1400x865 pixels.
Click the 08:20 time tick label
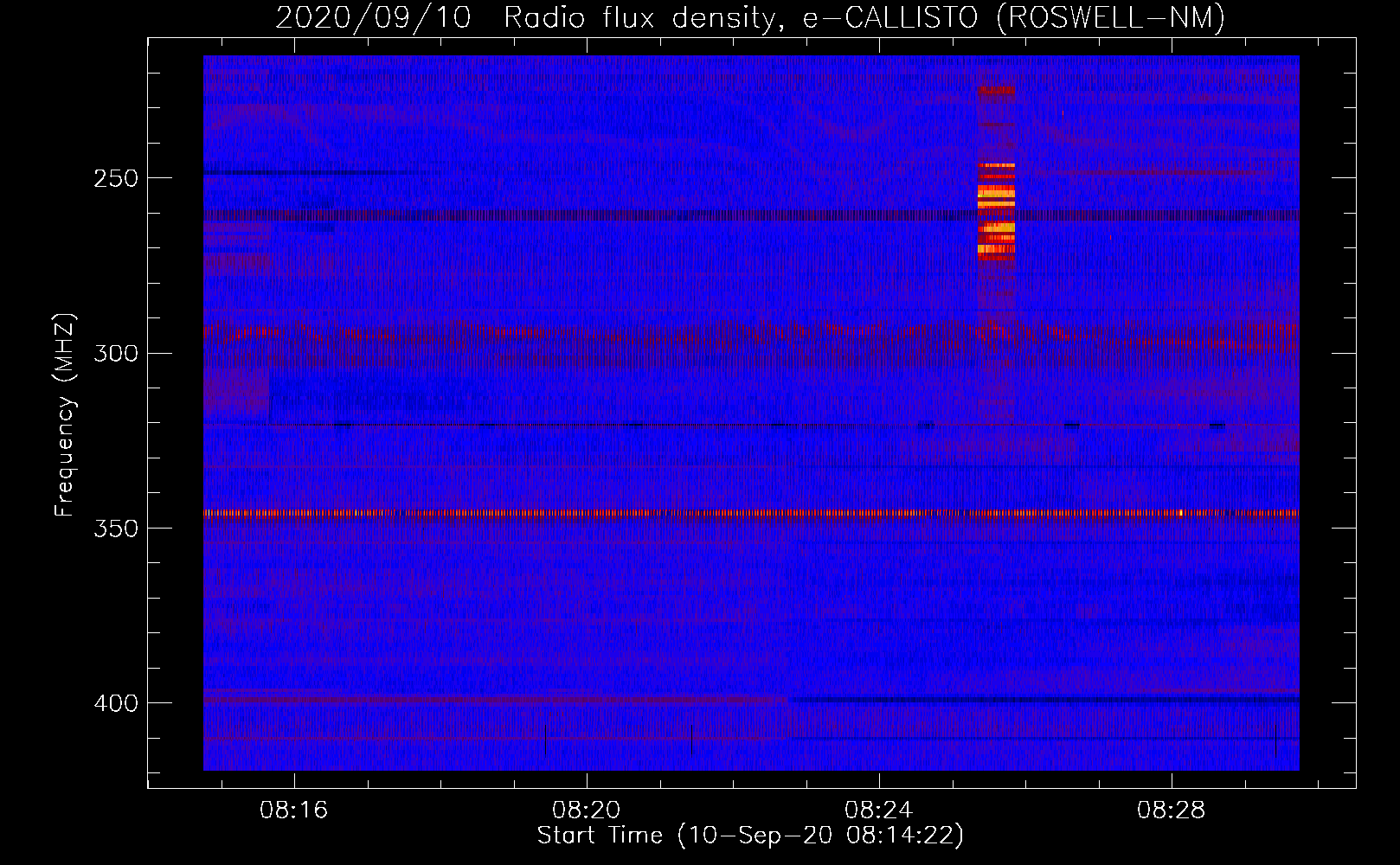tap(587, 811)
